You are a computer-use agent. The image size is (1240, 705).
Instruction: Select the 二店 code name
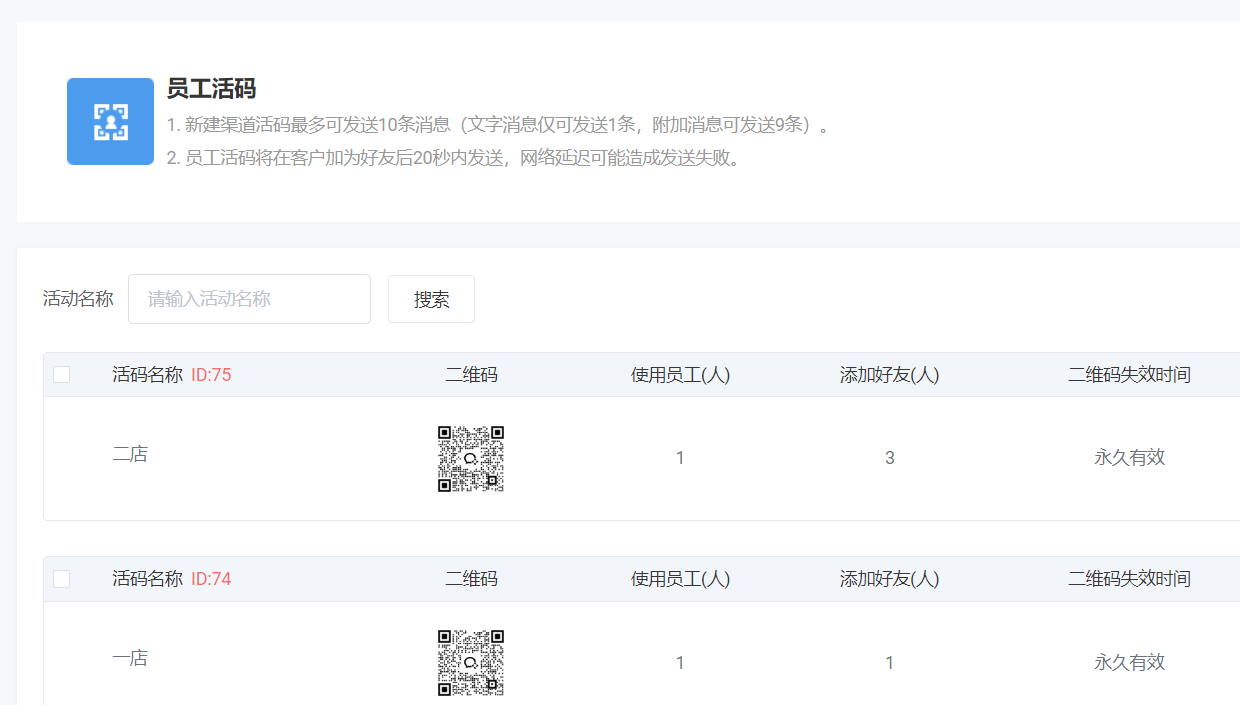130,454
